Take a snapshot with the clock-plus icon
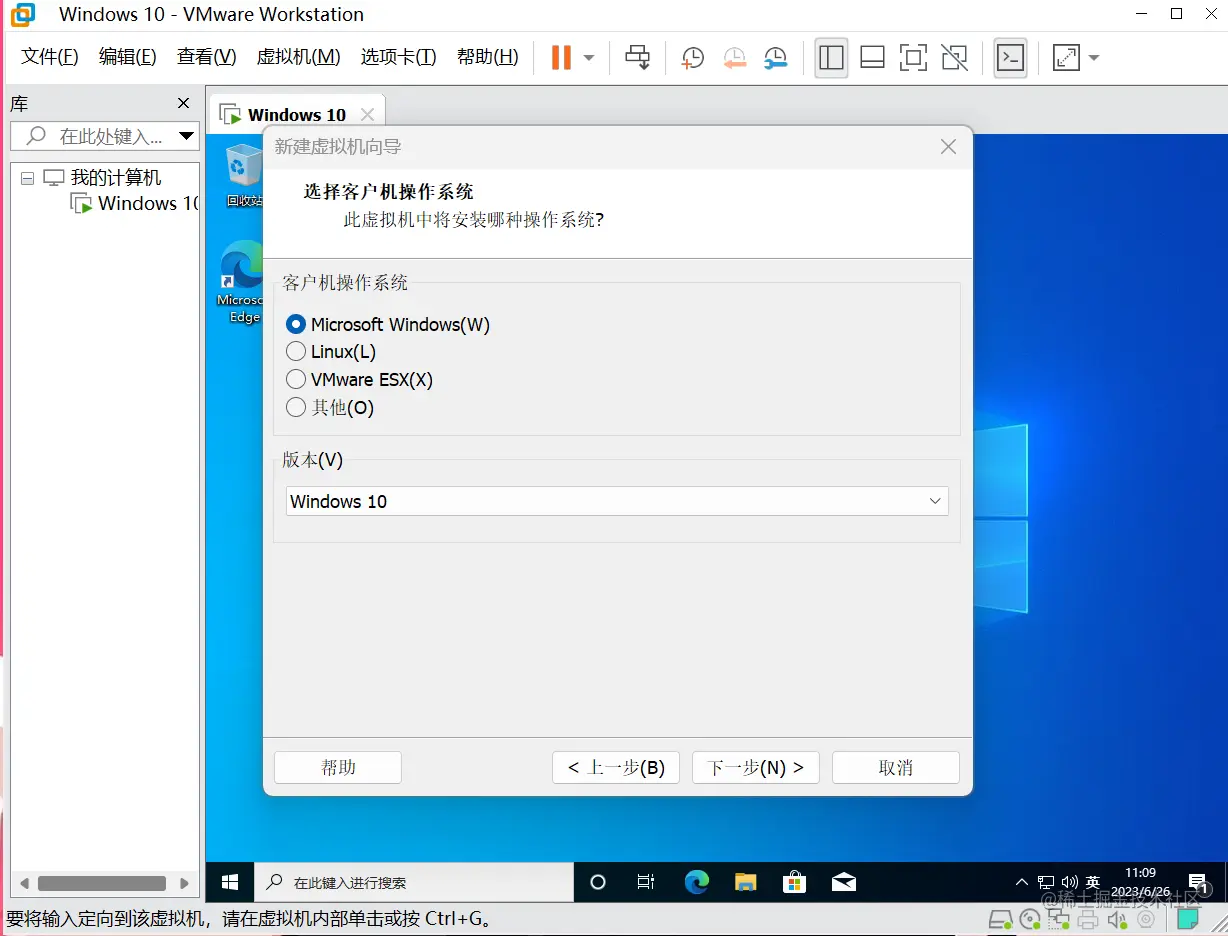Viewport: 1228px width, 936px height. coord(692,58)
